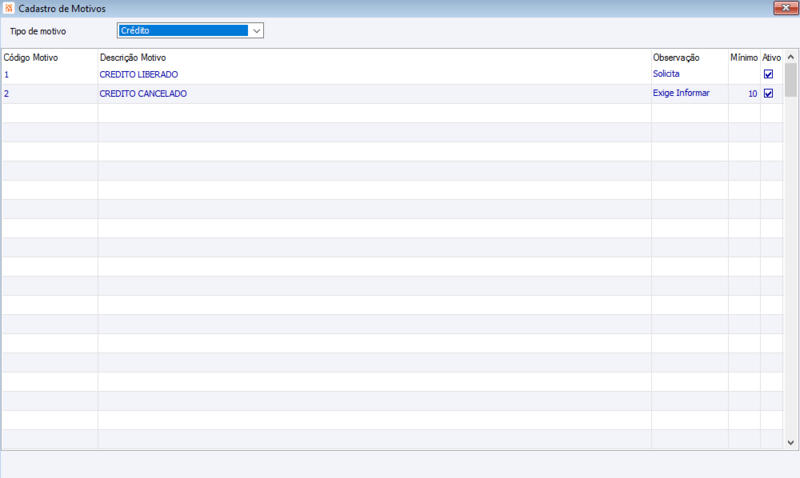The width and height of the screenshot is (800, 478).
Task: Click the scrollbar up arrow
Action: 791,57
